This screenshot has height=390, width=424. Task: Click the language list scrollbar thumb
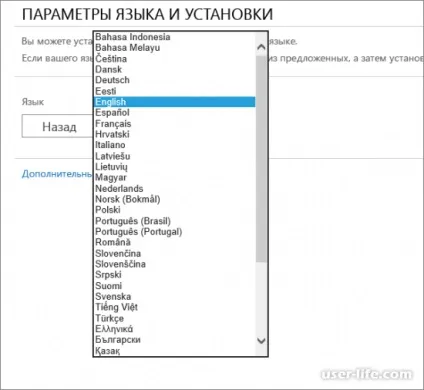(262, 159)
